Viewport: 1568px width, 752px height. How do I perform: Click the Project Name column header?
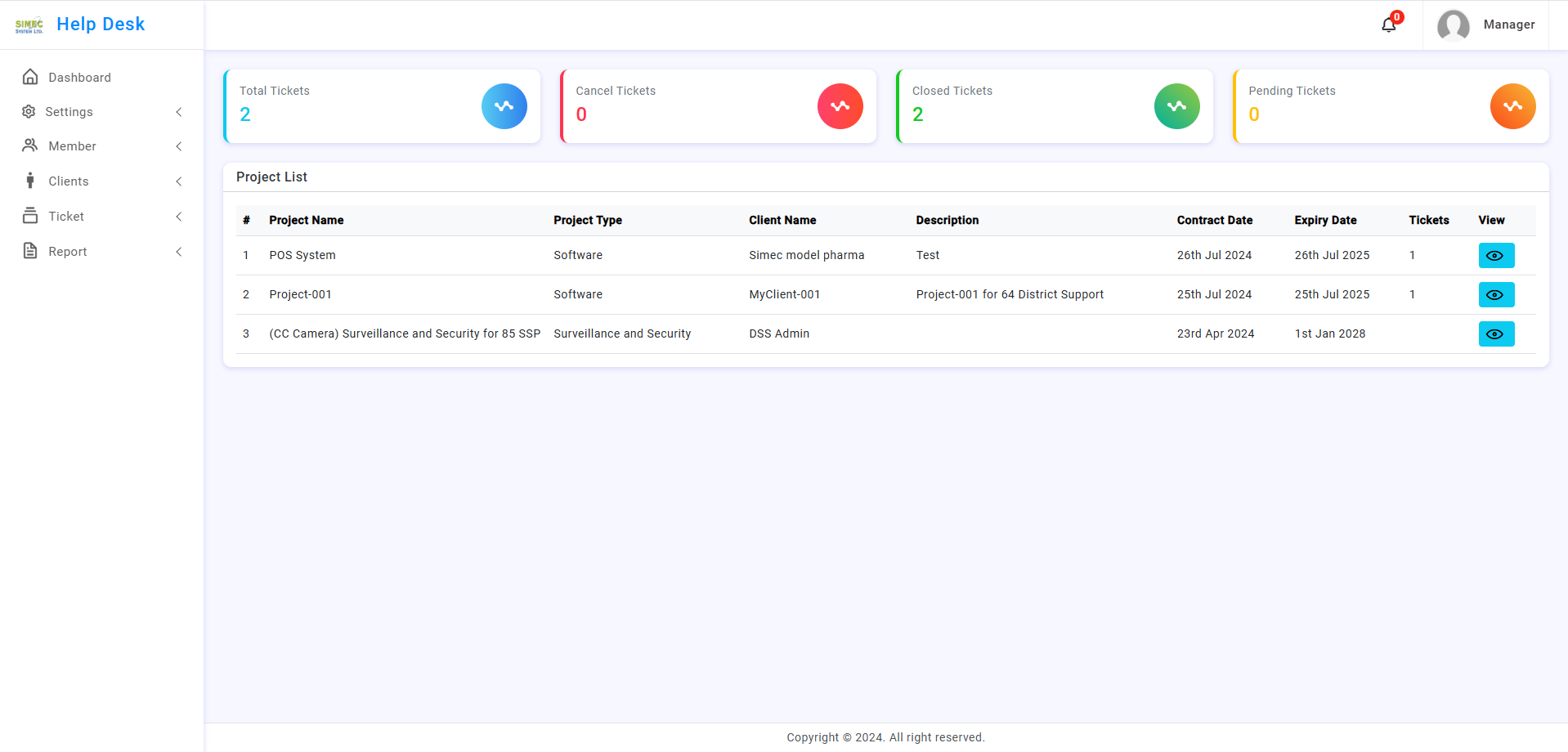[x=306, y=220]
